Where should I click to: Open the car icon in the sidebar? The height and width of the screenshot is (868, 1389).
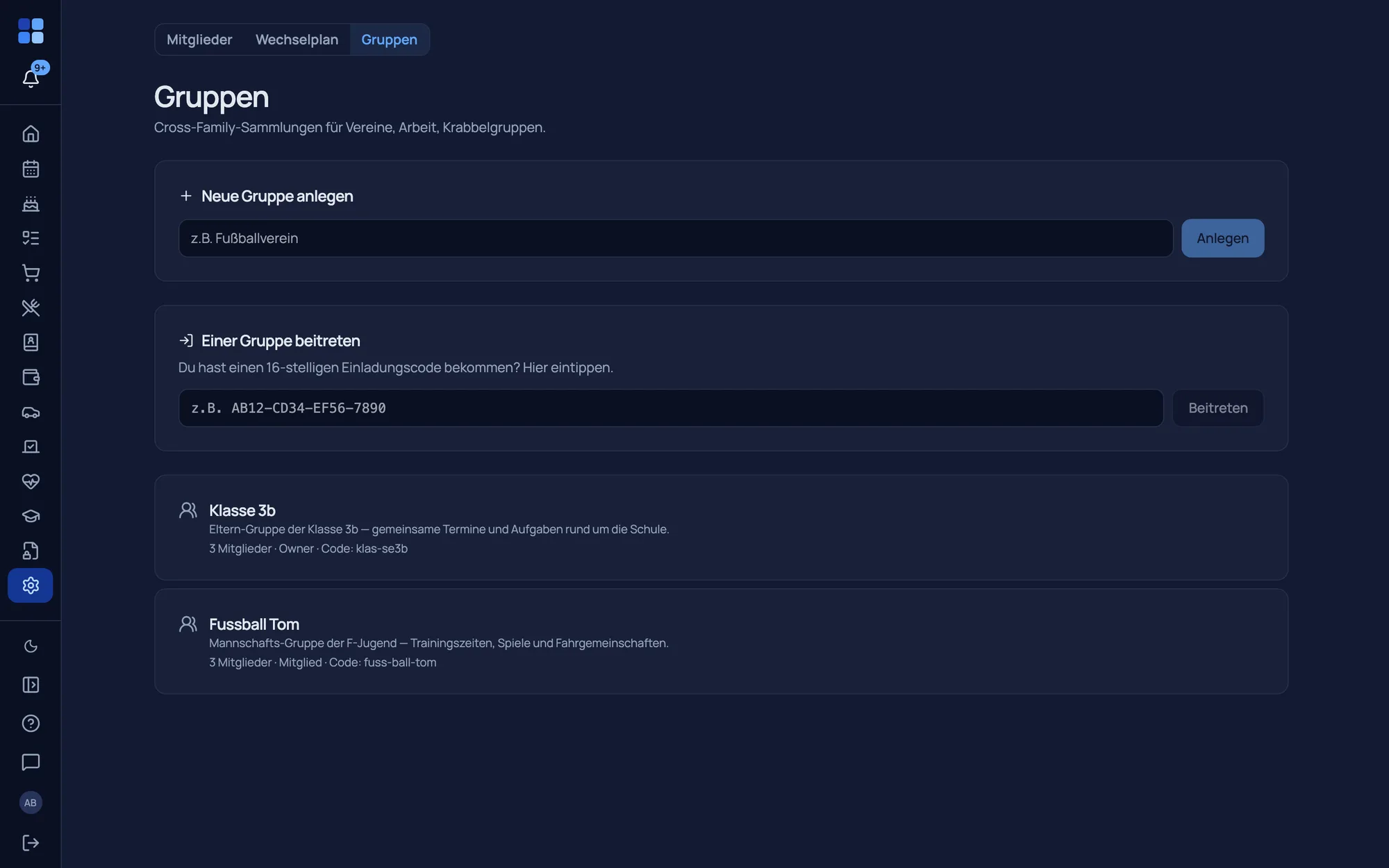pyautogui.click(x=31, y=412)
